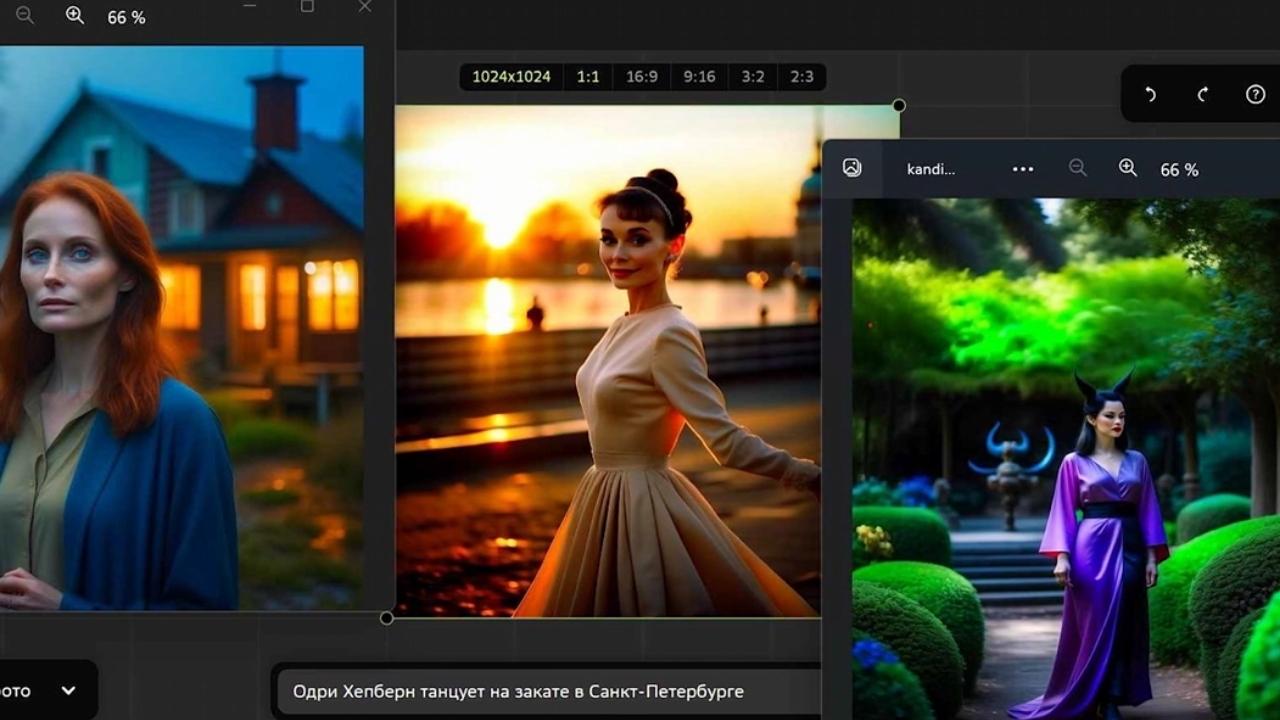The height and width of the screenshot is (720, 1280).
Task: Click the top-right canvas resize handle
Action: [899, 105]
